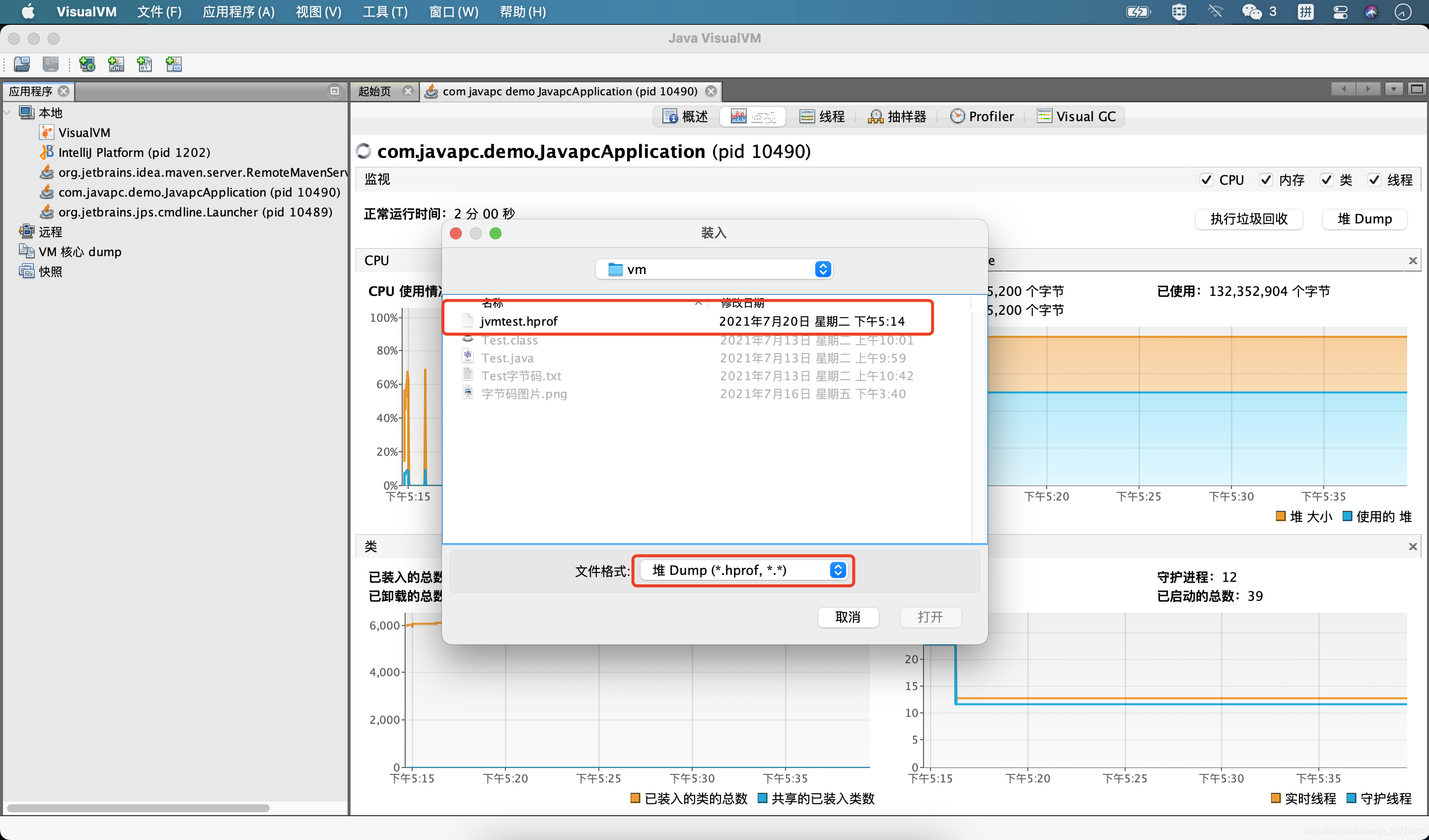Toggle the 线程 threads checkbox

click(1374, 180)
